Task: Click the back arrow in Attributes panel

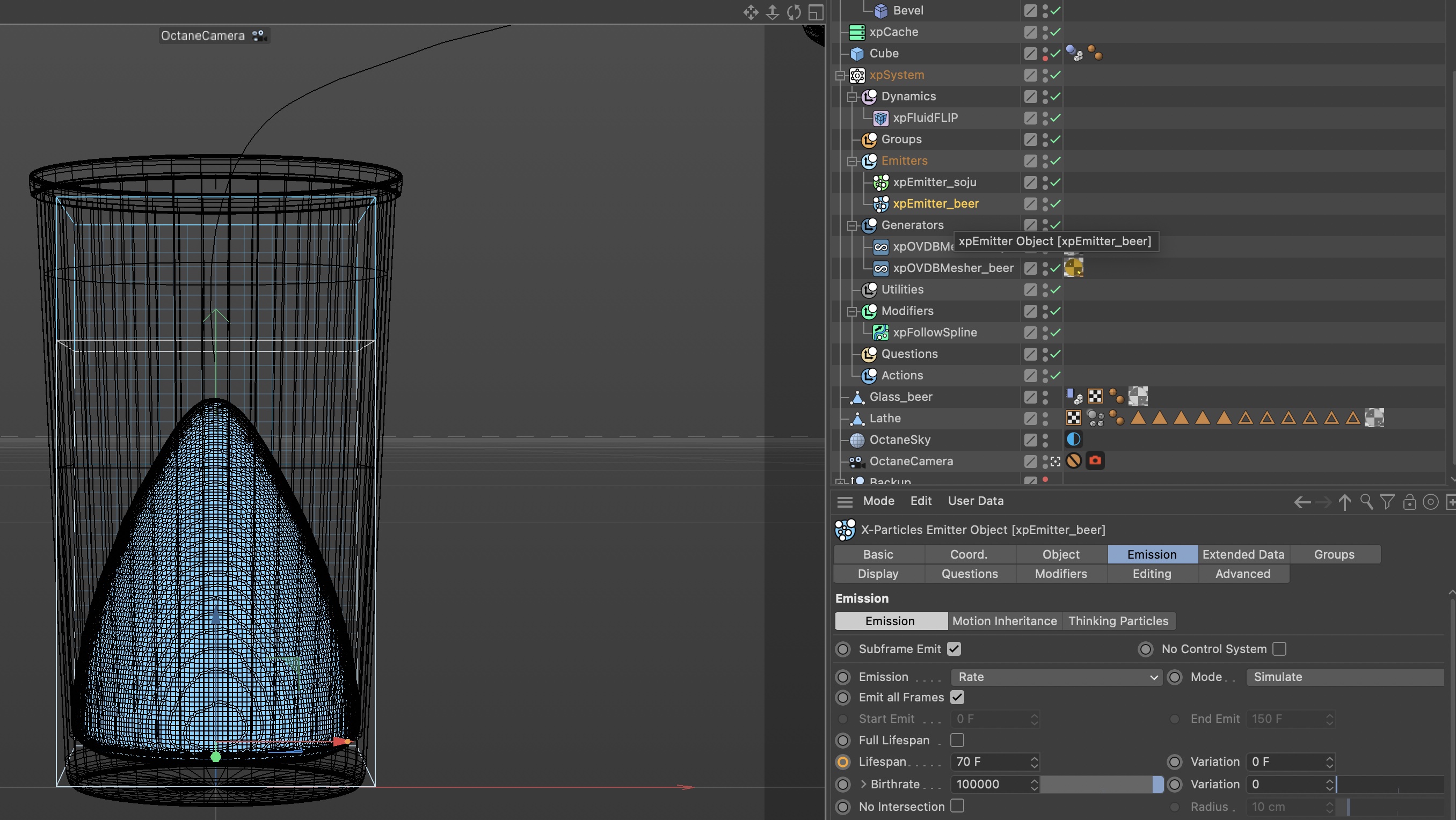Action: click(x=1302, y=501)
